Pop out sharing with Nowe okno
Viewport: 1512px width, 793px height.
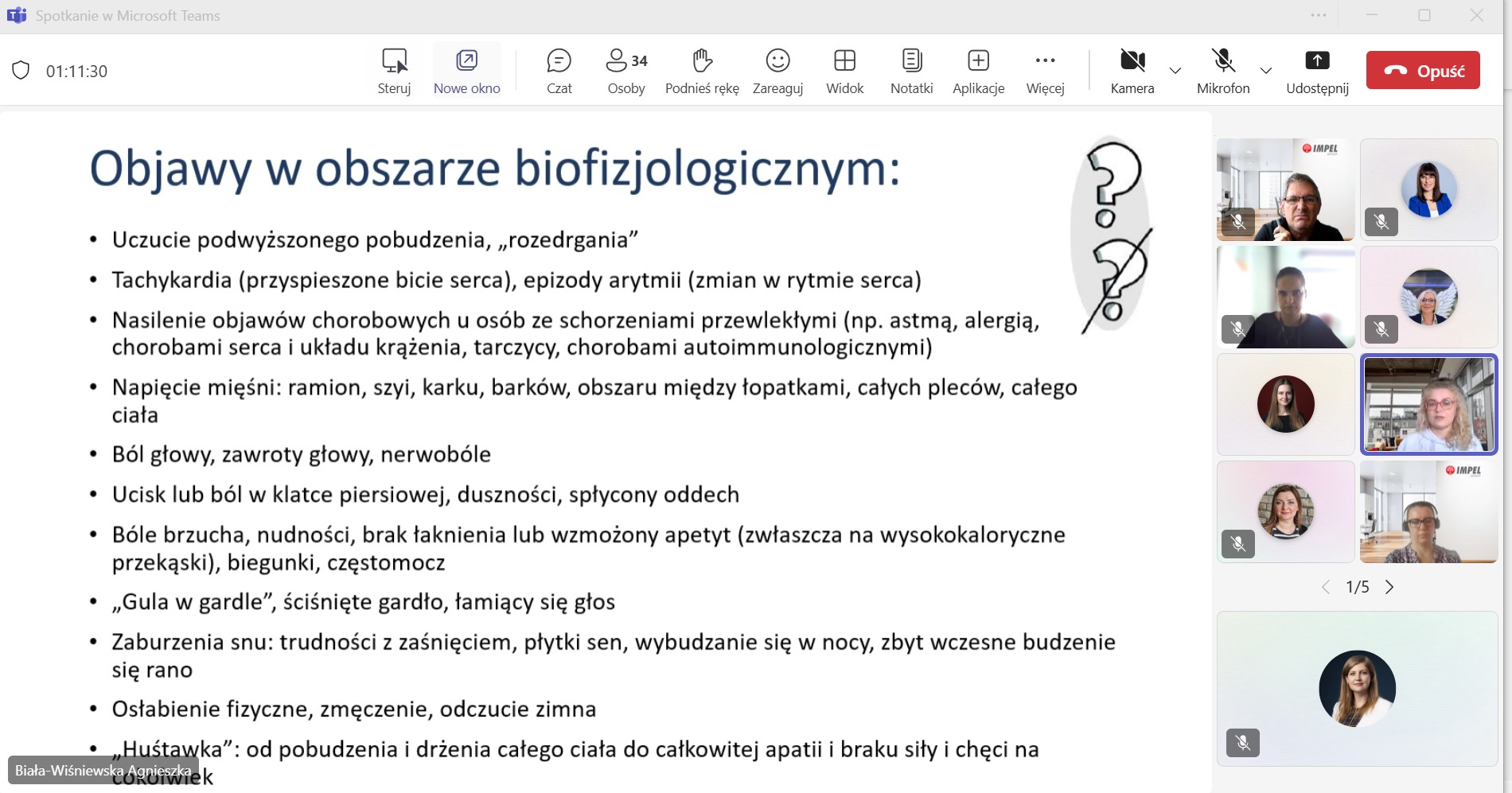[x=466, y=71]
